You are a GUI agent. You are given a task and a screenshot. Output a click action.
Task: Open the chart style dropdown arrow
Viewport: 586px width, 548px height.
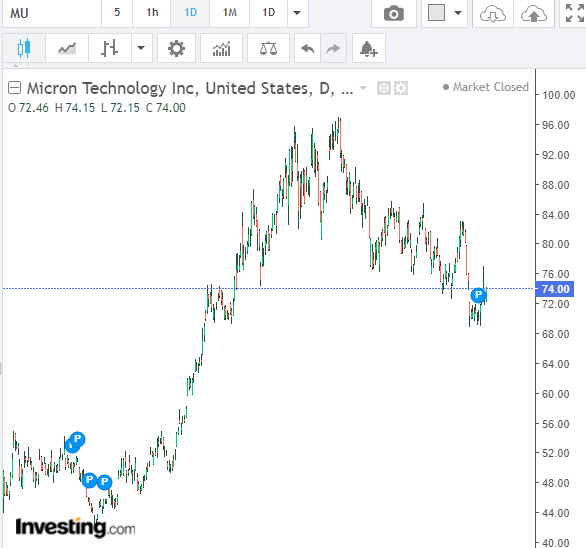(141, 48)
